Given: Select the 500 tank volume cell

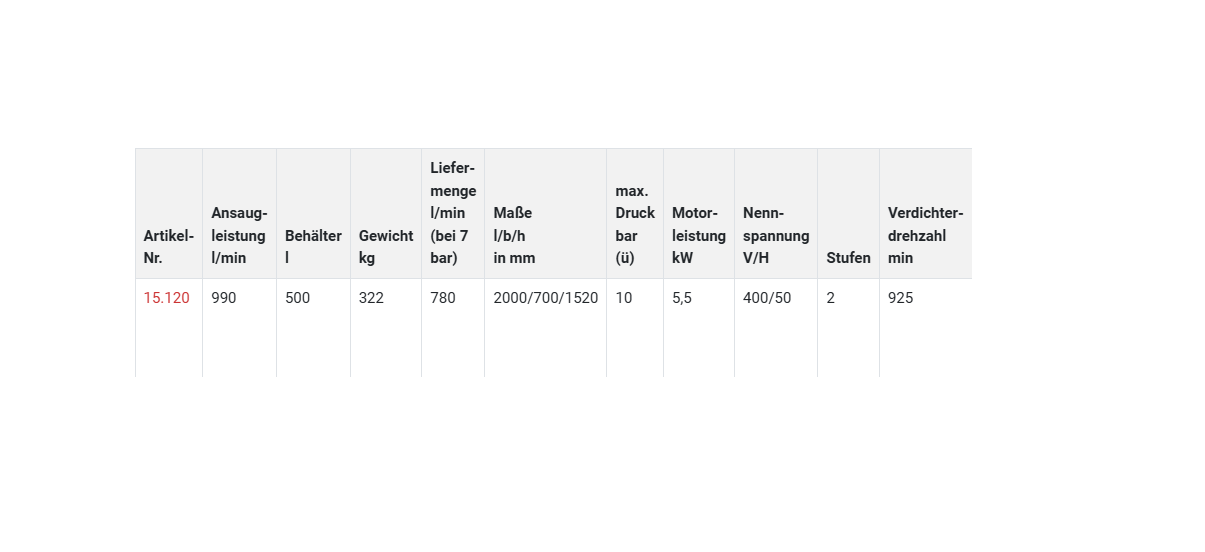Looking at the screenshot, I should [297, 298].
